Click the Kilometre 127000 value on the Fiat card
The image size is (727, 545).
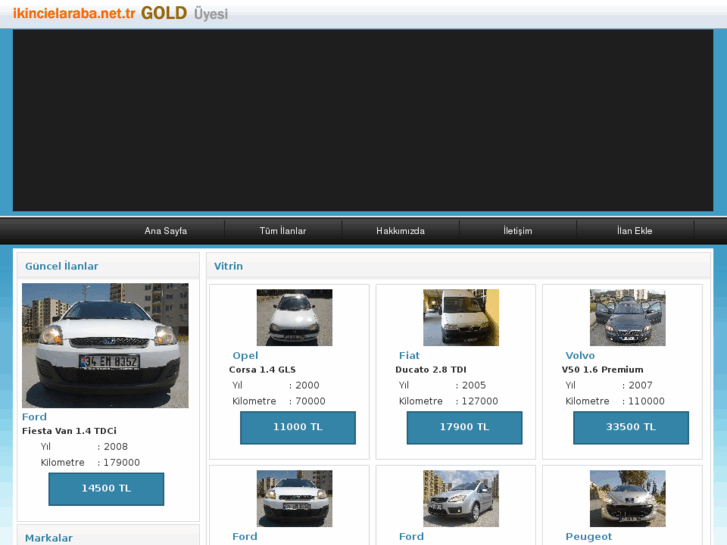pos(479,401)
